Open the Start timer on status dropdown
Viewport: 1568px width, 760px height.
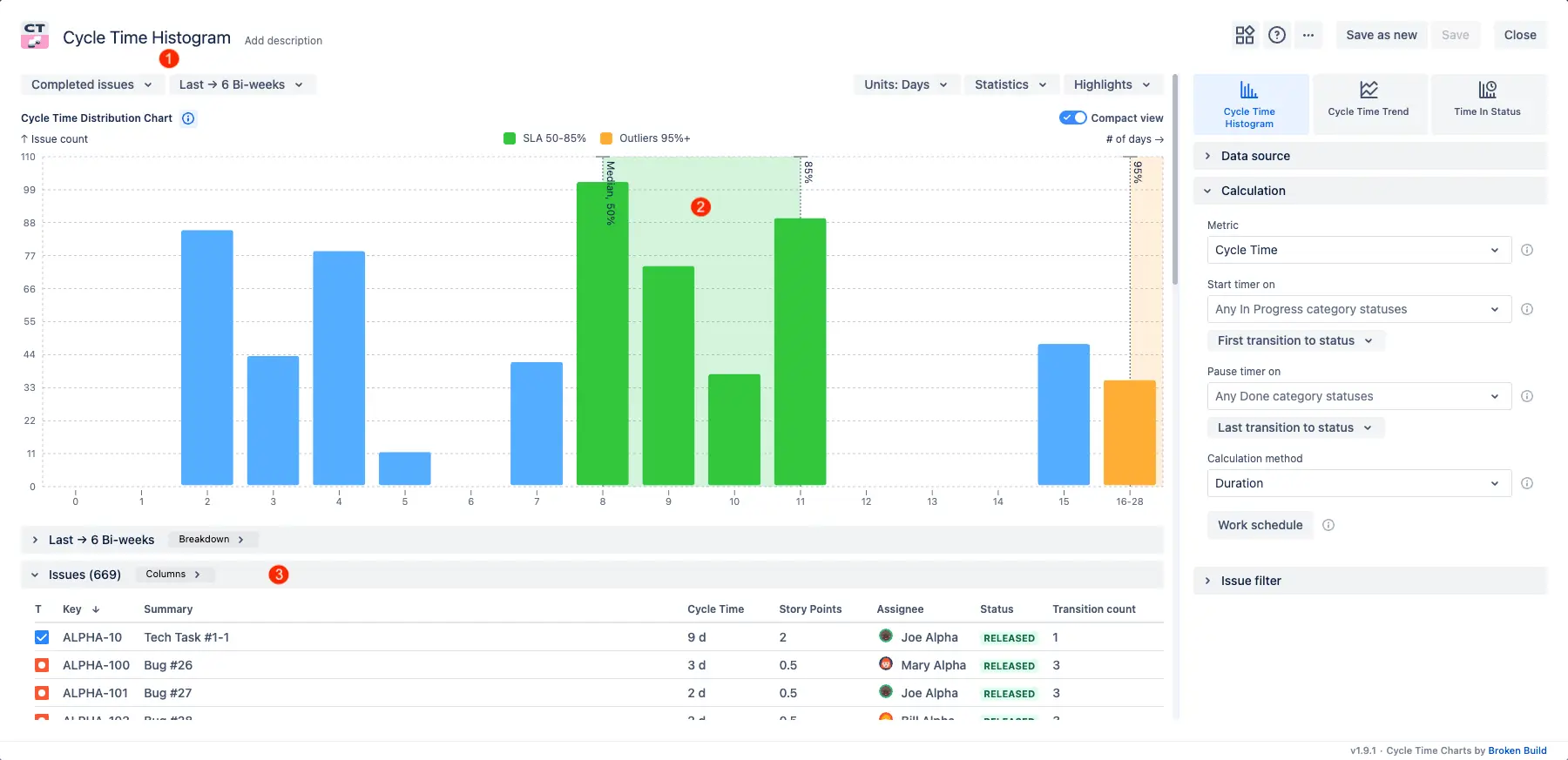click(x=1359, y=309)
